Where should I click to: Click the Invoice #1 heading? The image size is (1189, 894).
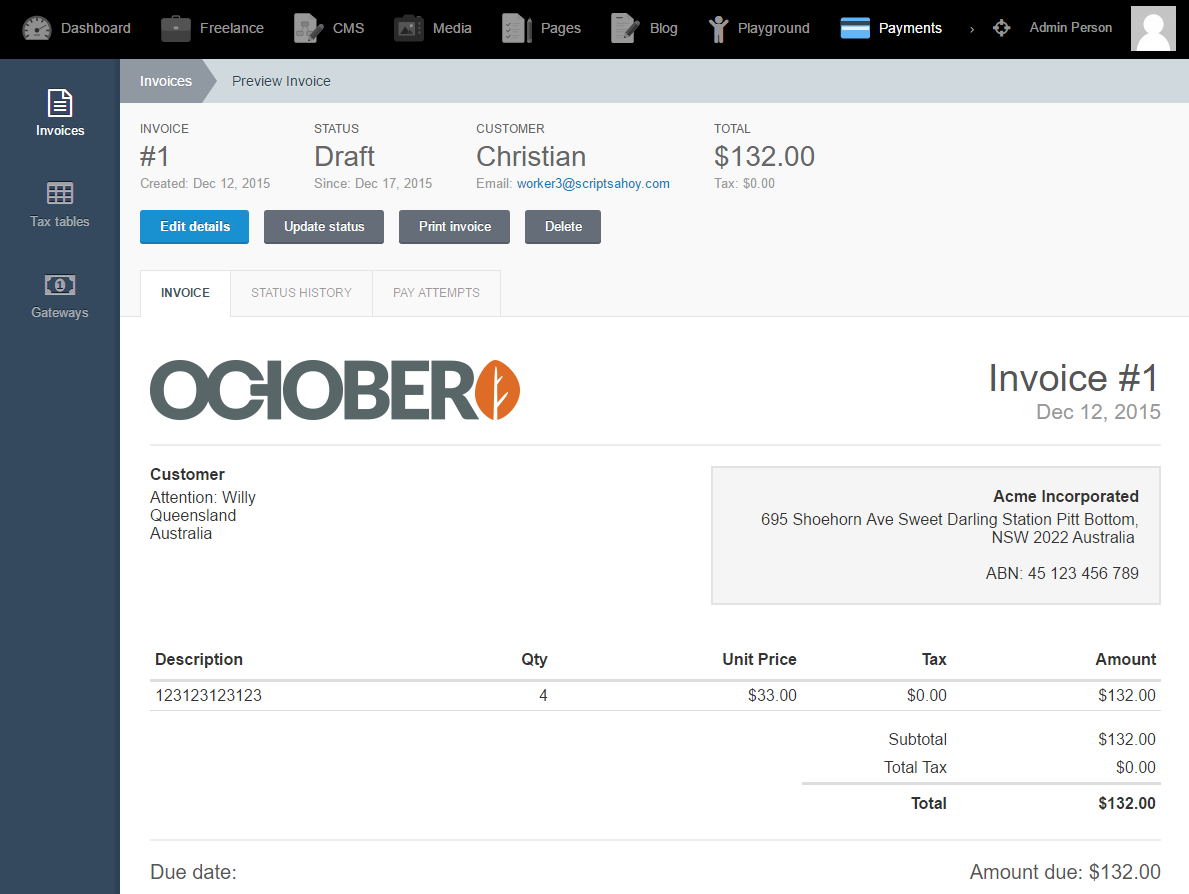[1074, 378]
